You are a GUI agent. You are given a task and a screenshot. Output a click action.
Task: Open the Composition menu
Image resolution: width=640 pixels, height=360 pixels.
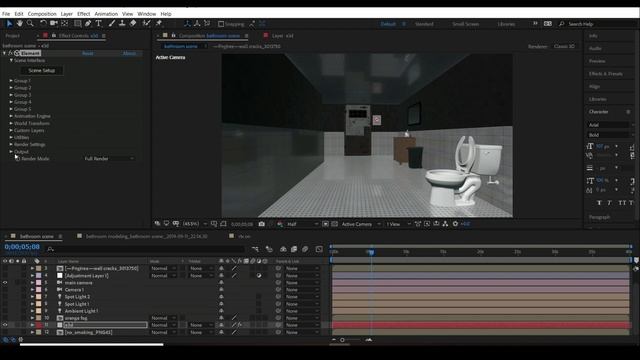42,14
